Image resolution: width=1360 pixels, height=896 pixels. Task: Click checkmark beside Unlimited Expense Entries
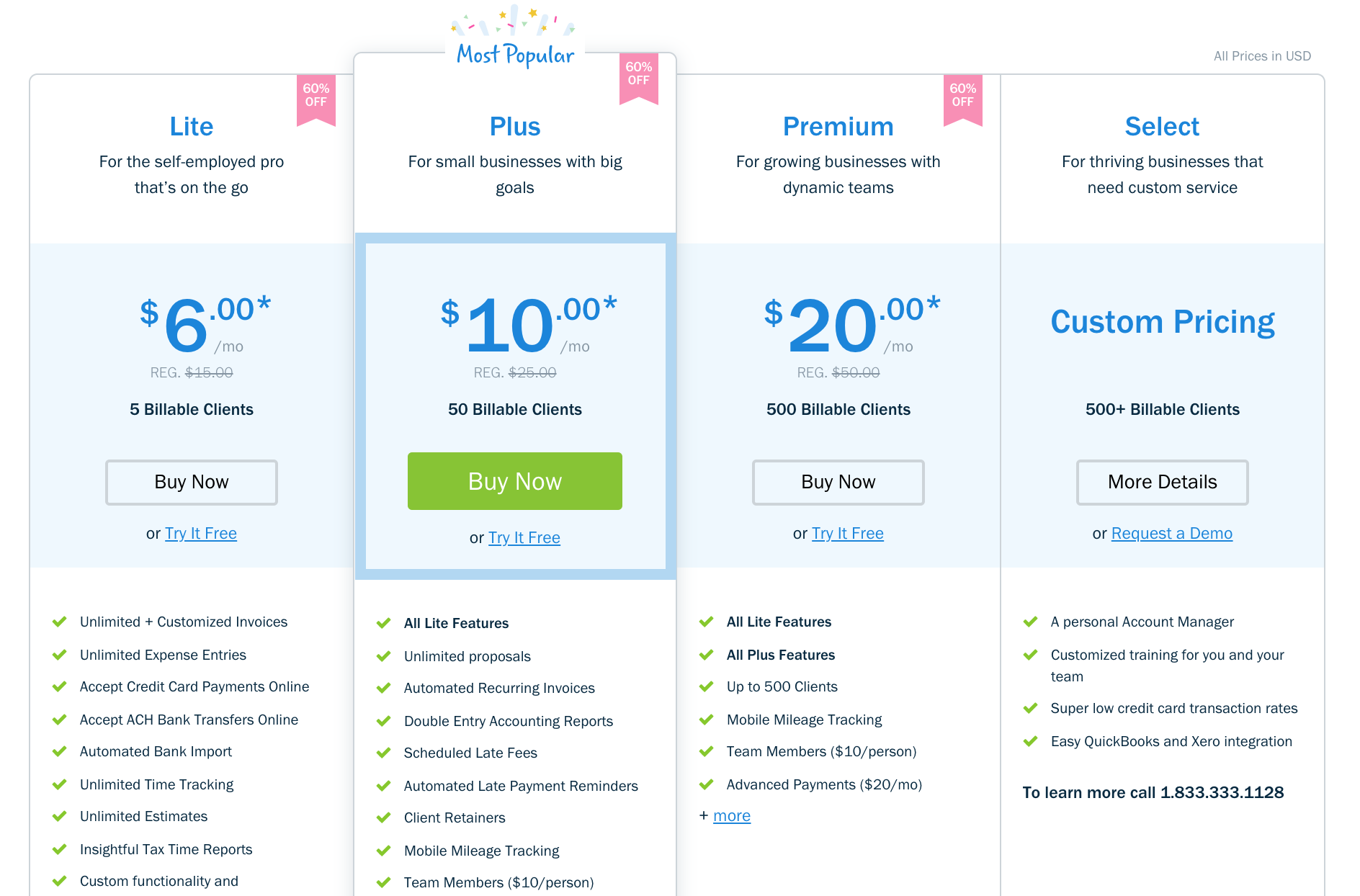click(x=60, y=655)
